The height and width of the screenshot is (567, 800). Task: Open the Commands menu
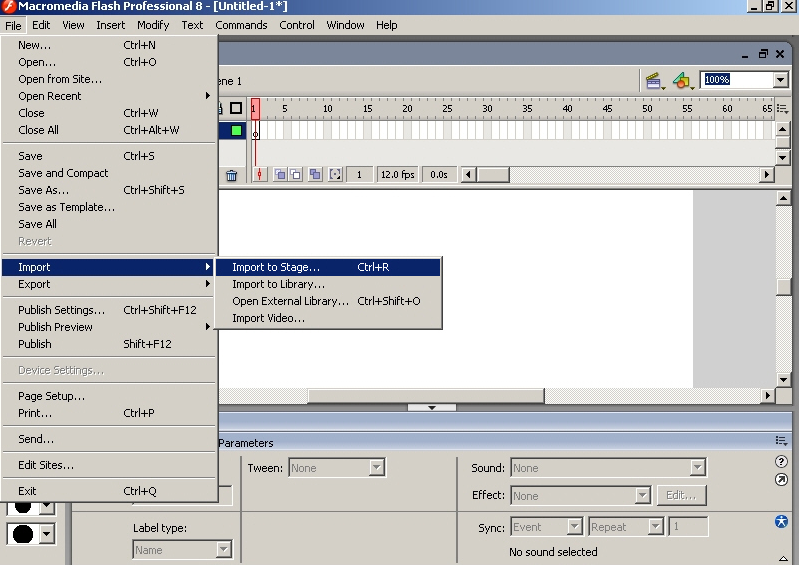click(241, 25)
